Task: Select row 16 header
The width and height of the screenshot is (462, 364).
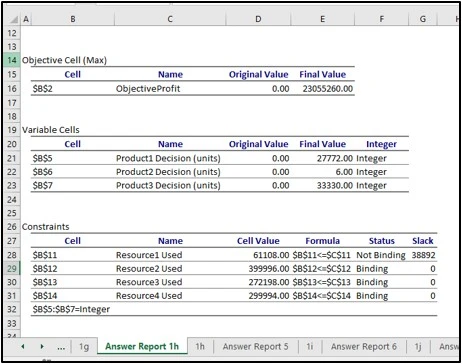Action: 12,89
